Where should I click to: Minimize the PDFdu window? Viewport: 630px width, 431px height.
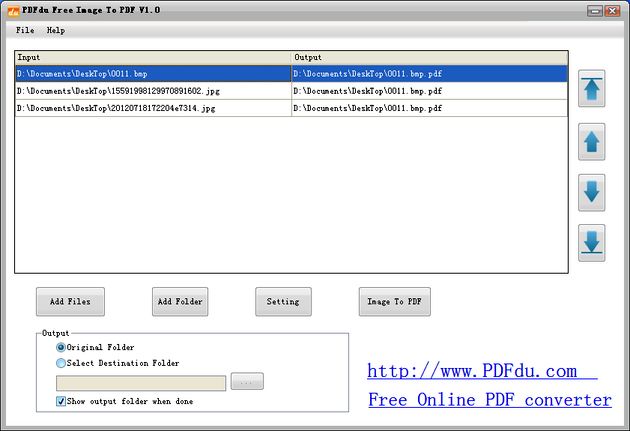coord(595,11)
